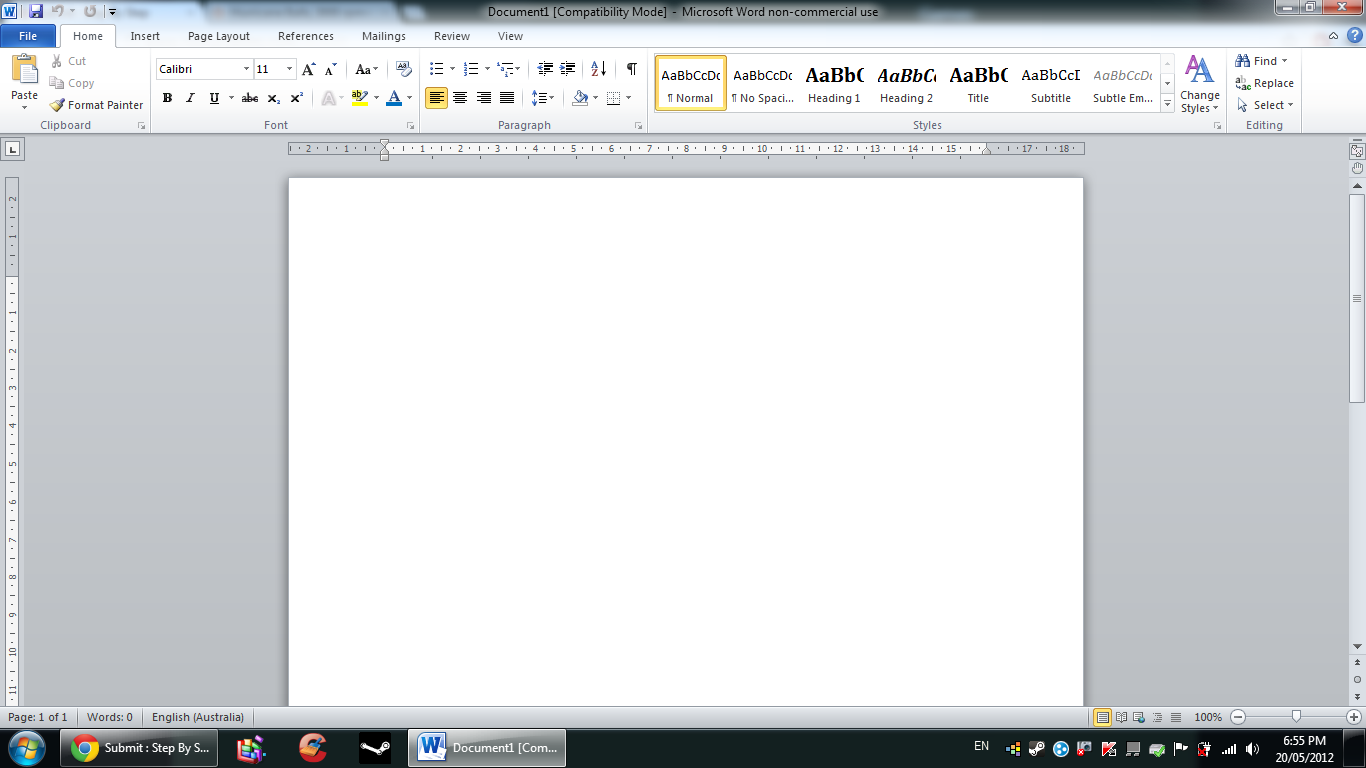The width and height of the screenshot is (1366, 768).
Task: Select the Heading 1 style
Action: [x=833, y=82]
